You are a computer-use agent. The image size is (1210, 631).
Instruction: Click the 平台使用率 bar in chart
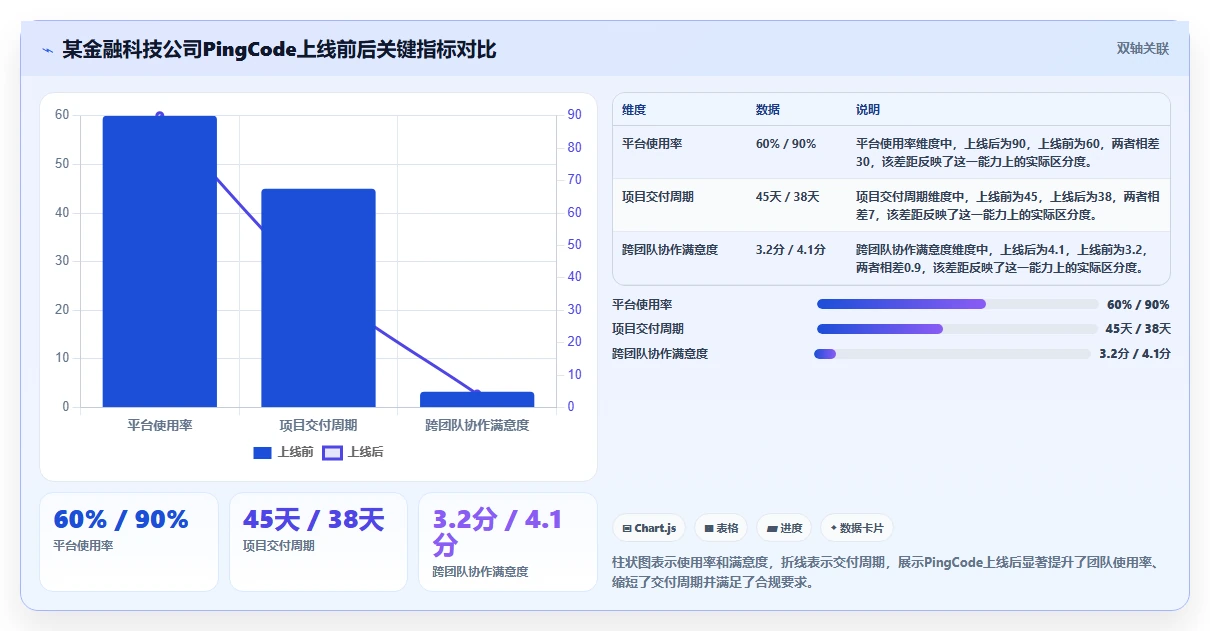point(160,261)
